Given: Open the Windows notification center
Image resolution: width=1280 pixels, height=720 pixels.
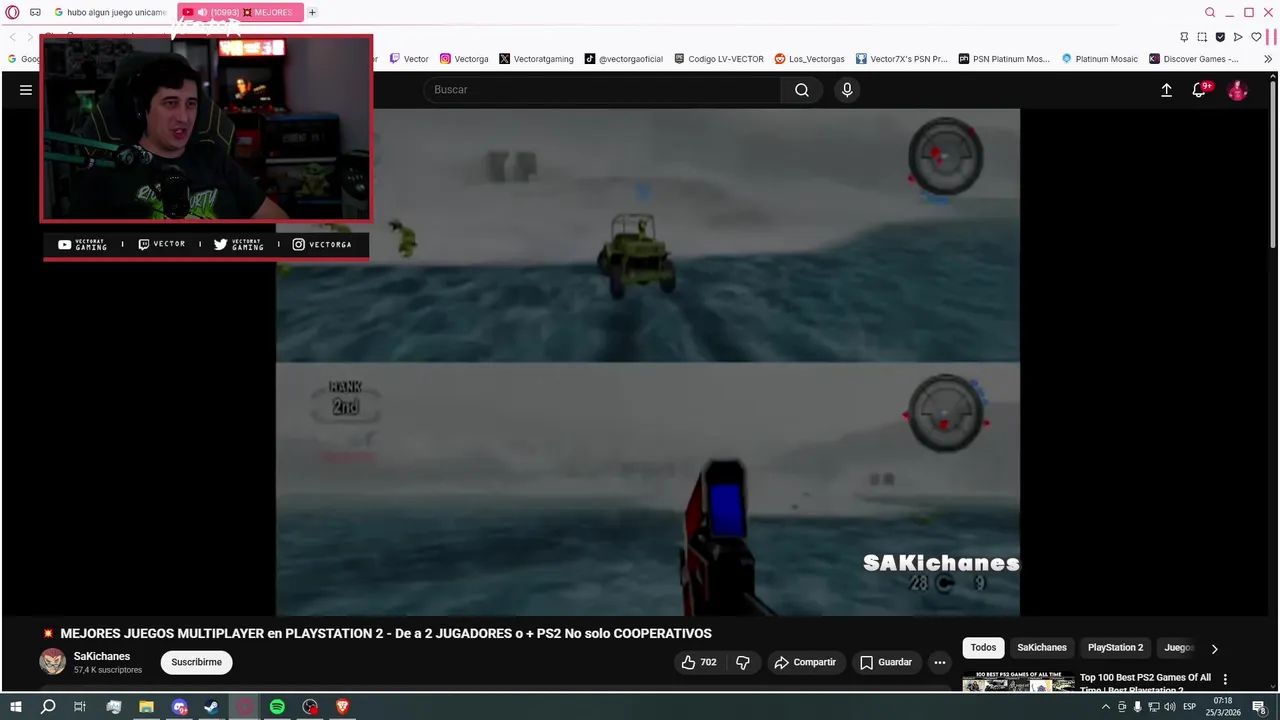Looking at the screenshot, I should [x=1259, y=707].
